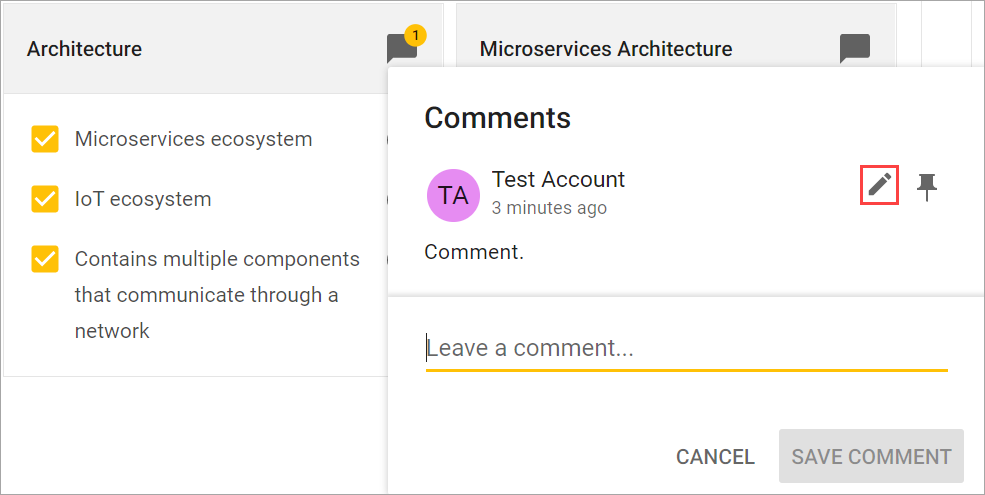Viewport: 985px width, 495px height.
Task: Select the Microservices Architecture card title
Action: [x=606, y=49]
